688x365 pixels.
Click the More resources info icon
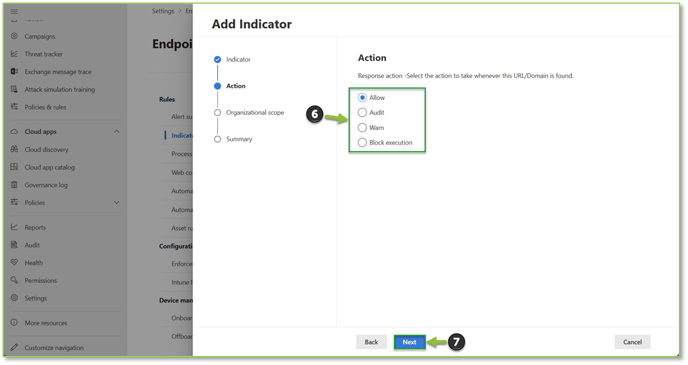(x=14, y=322)
